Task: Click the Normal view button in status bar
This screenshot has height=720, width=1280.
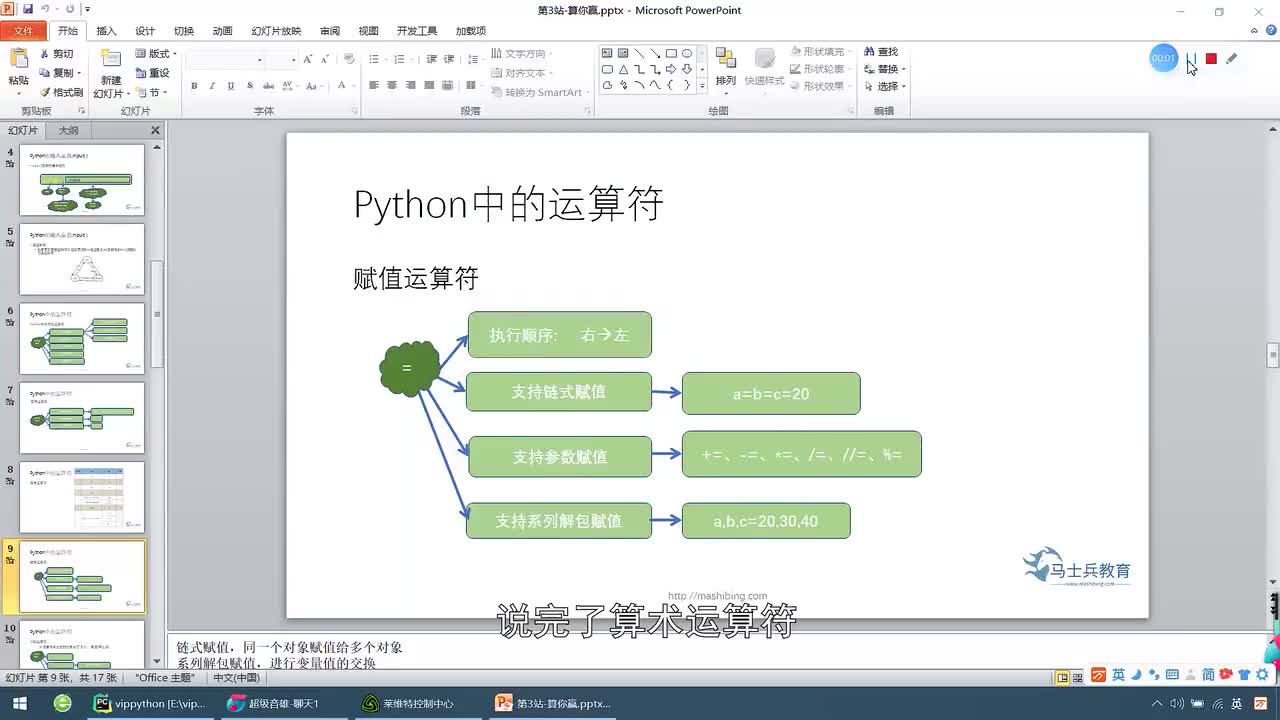Action: point(1062,677)
